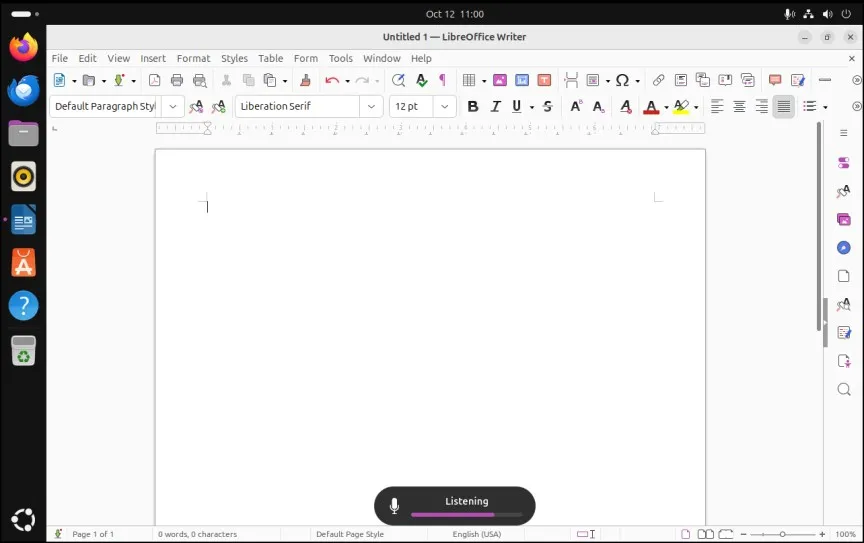864x543 pixels.
Task: Open the Save dropdown arrow
Action: tap(133, 81)
